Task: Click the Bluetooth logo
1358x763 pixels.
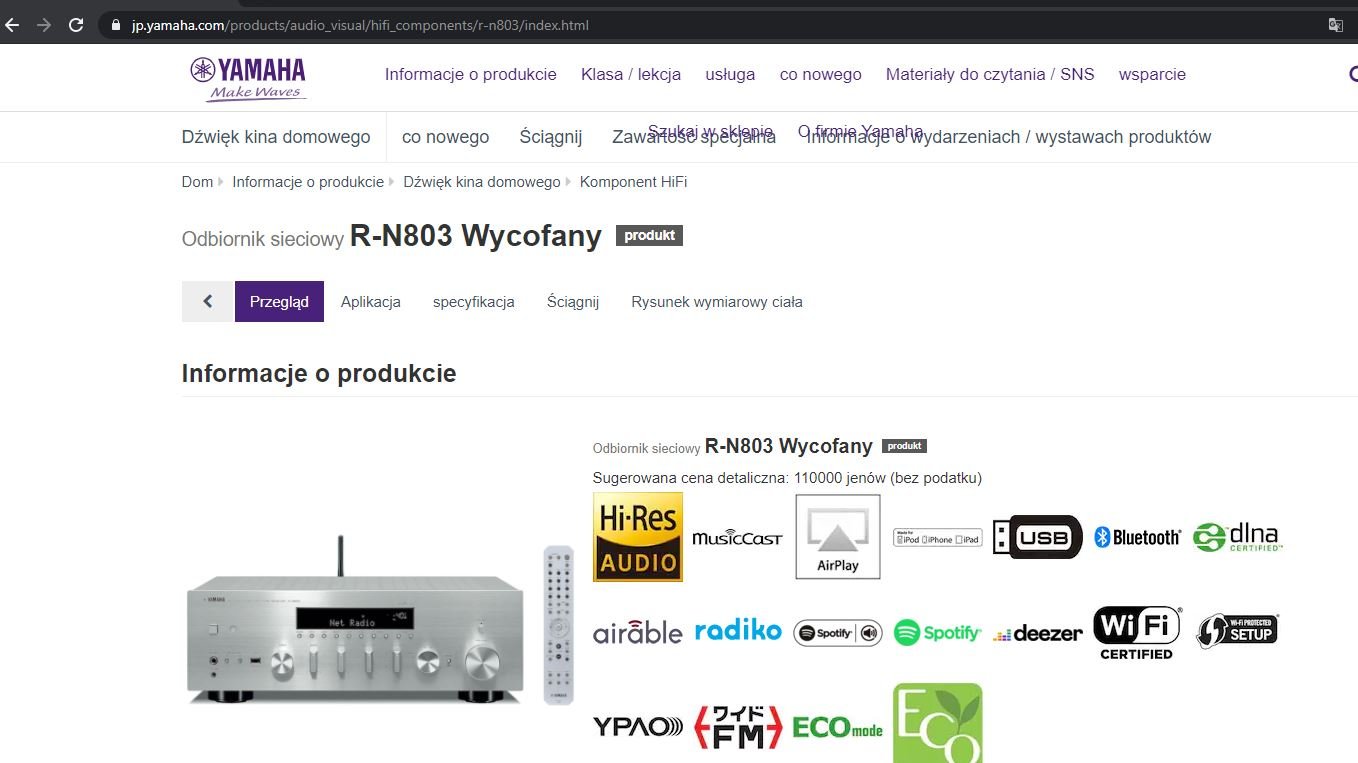Action: 1138,538
